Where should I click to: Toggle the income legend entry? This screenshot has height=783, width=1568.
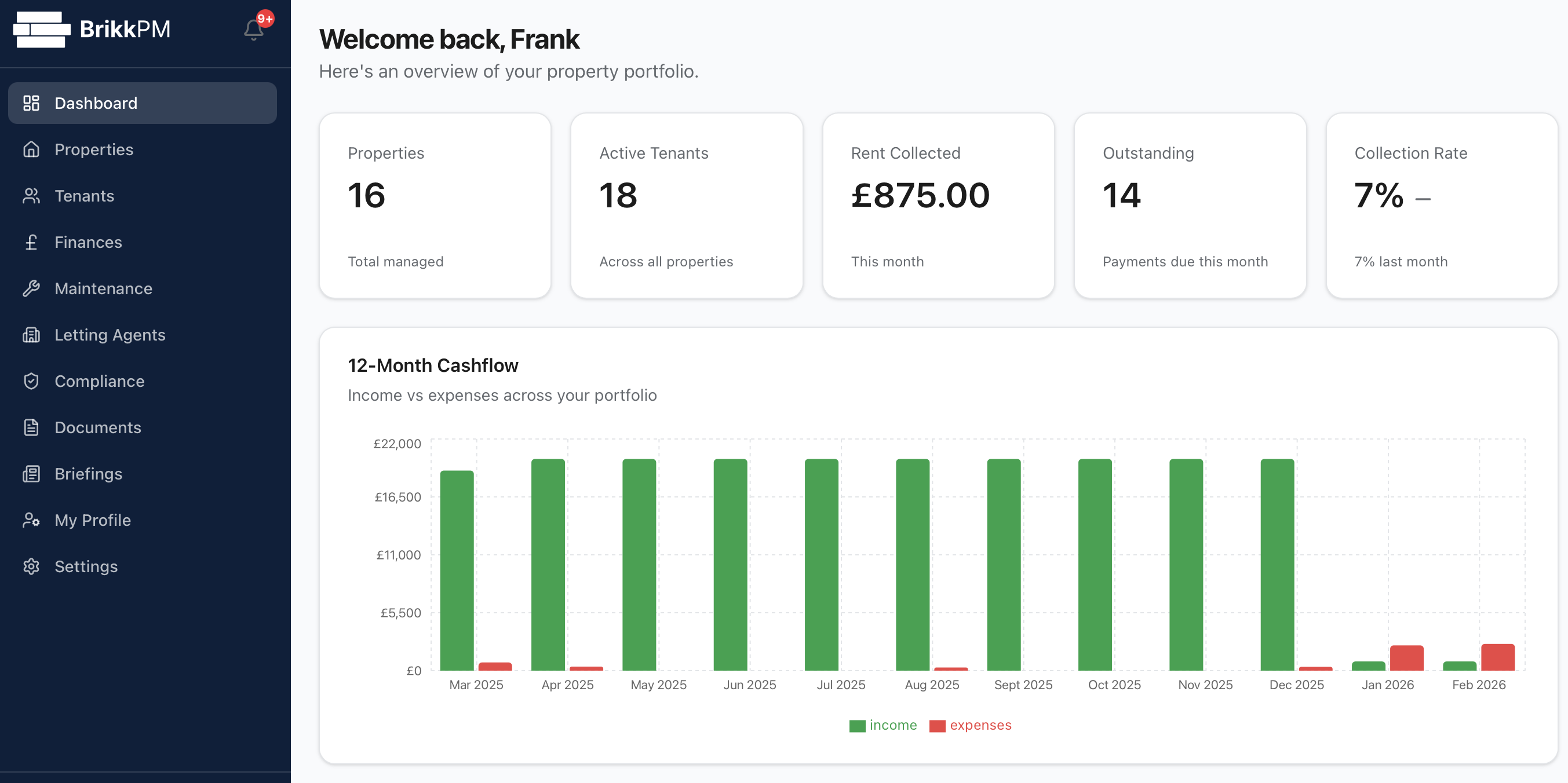tap(883, 725)
